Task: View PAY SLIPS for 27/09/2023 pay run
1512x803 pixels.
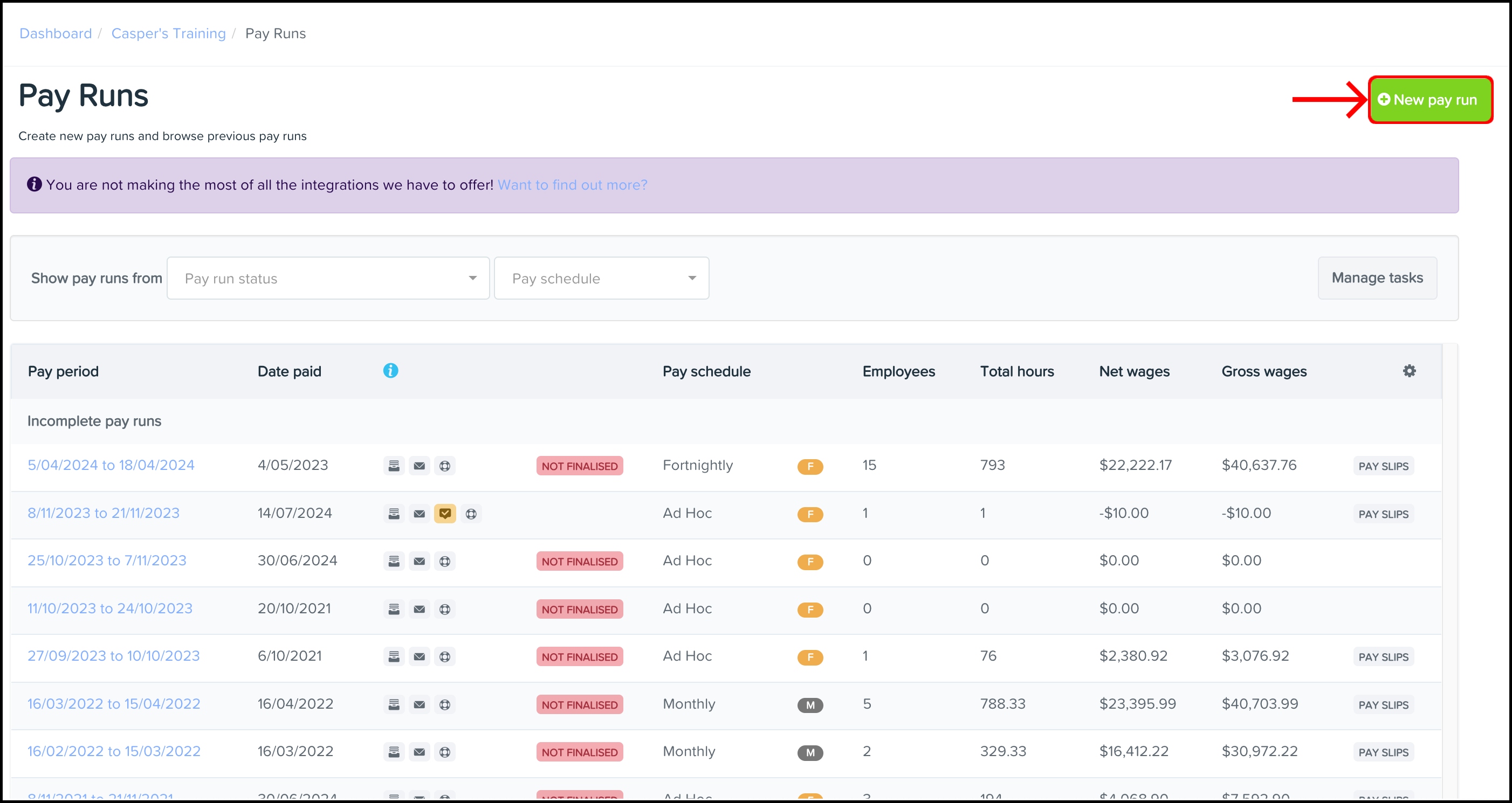Action: click(x=1383, y=657)
